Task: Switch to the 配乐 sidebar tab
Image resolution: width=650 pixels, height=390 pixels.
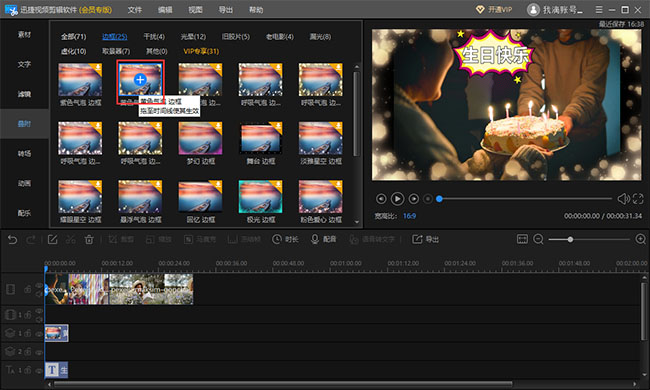Action: pyautogui.click(x=24, y=213)
